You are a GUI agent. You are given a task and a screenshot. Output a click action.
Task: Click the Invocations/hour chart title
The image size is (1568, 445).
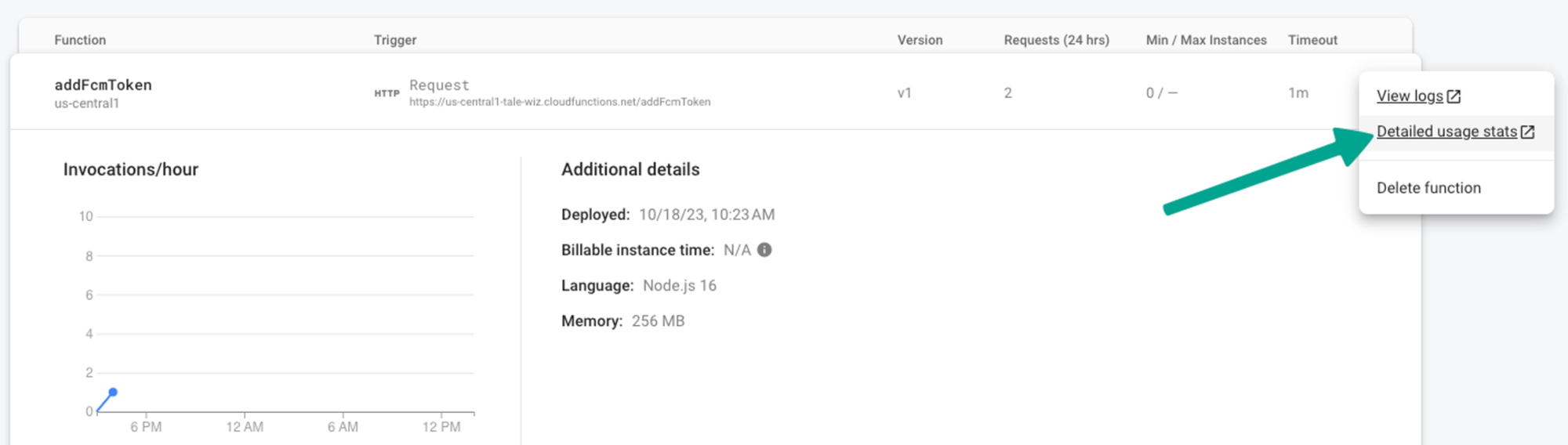[x=131, y=169]
